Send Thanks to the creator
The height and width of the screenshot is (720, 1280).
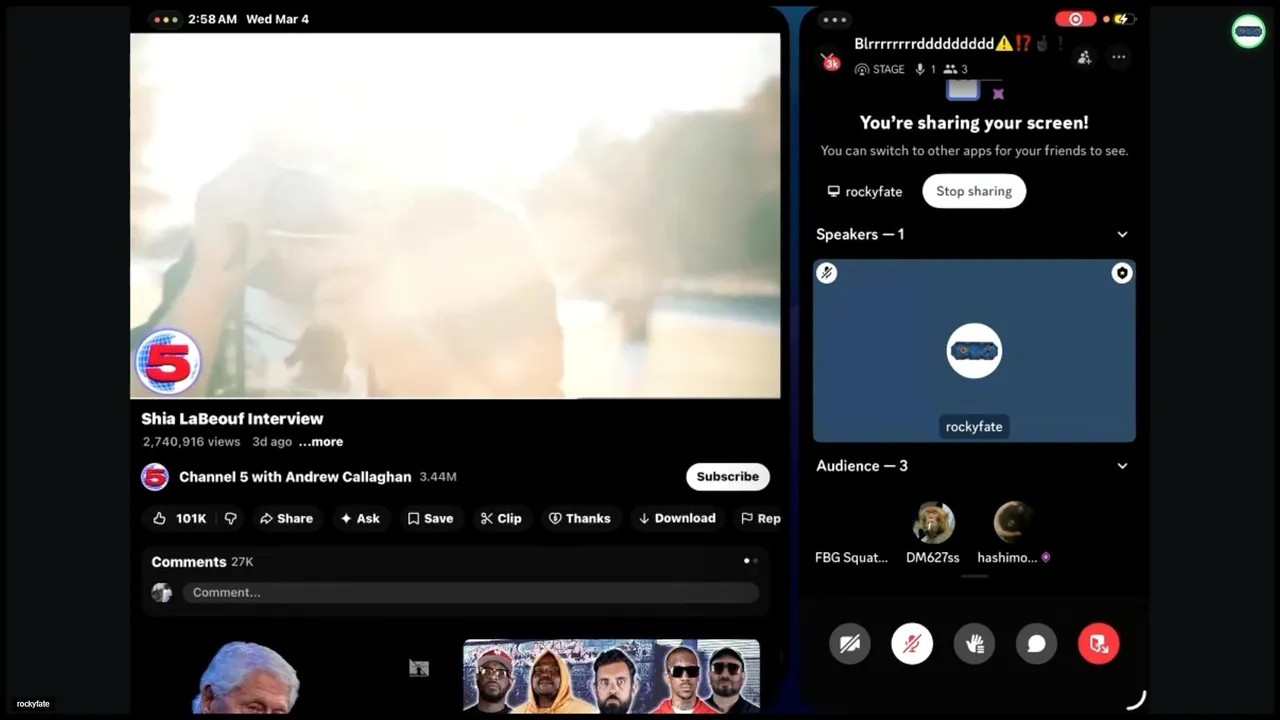coord(580,518)
